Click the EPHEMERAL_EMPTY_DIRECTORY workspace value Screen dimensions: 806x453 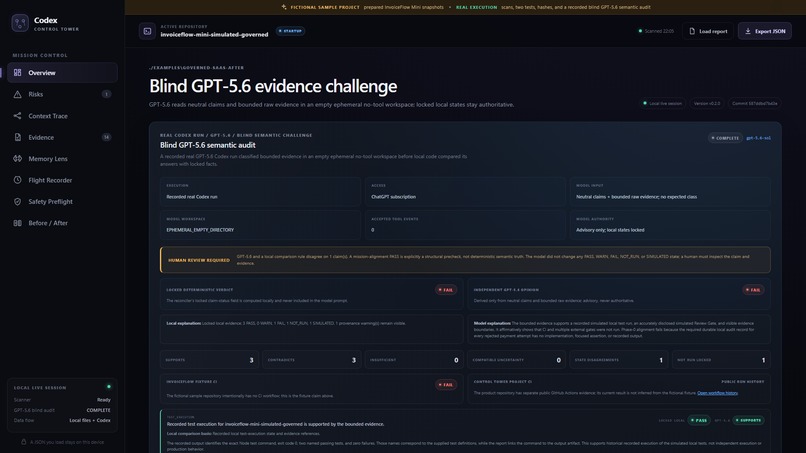[200, 230]
